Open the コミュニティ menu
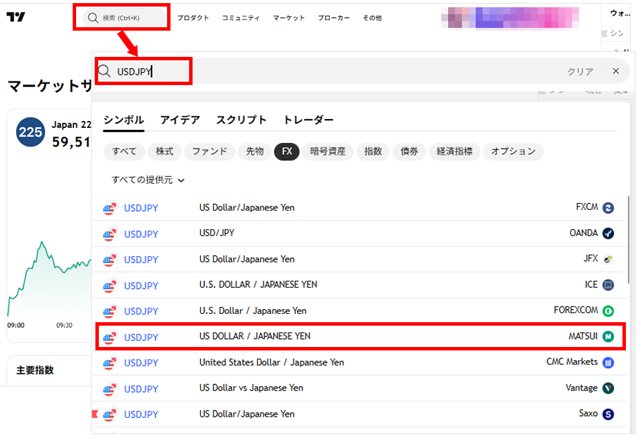The height and width of the screenshot is (439, 640). coord(241,18)
